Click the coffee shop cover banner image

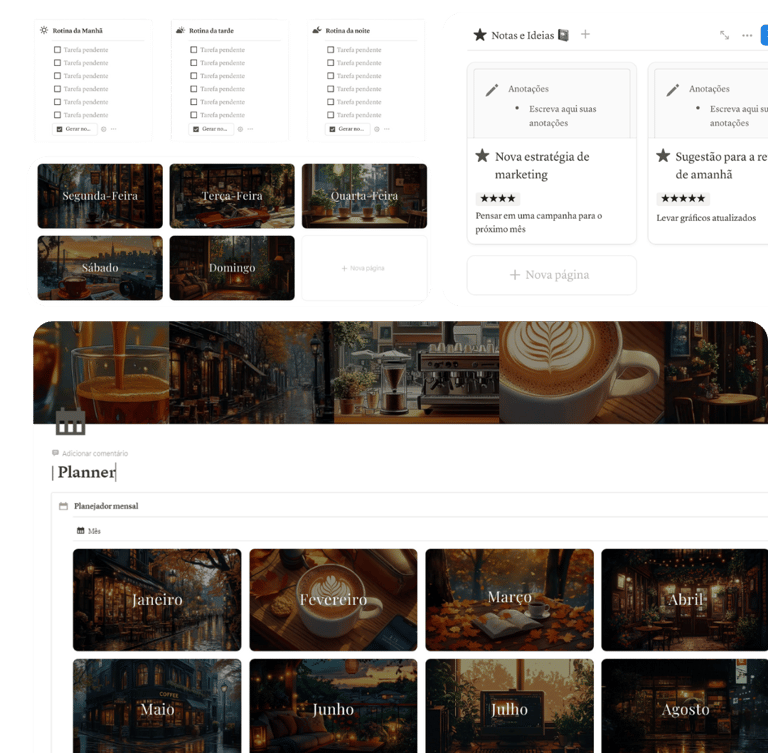point(400,372)
